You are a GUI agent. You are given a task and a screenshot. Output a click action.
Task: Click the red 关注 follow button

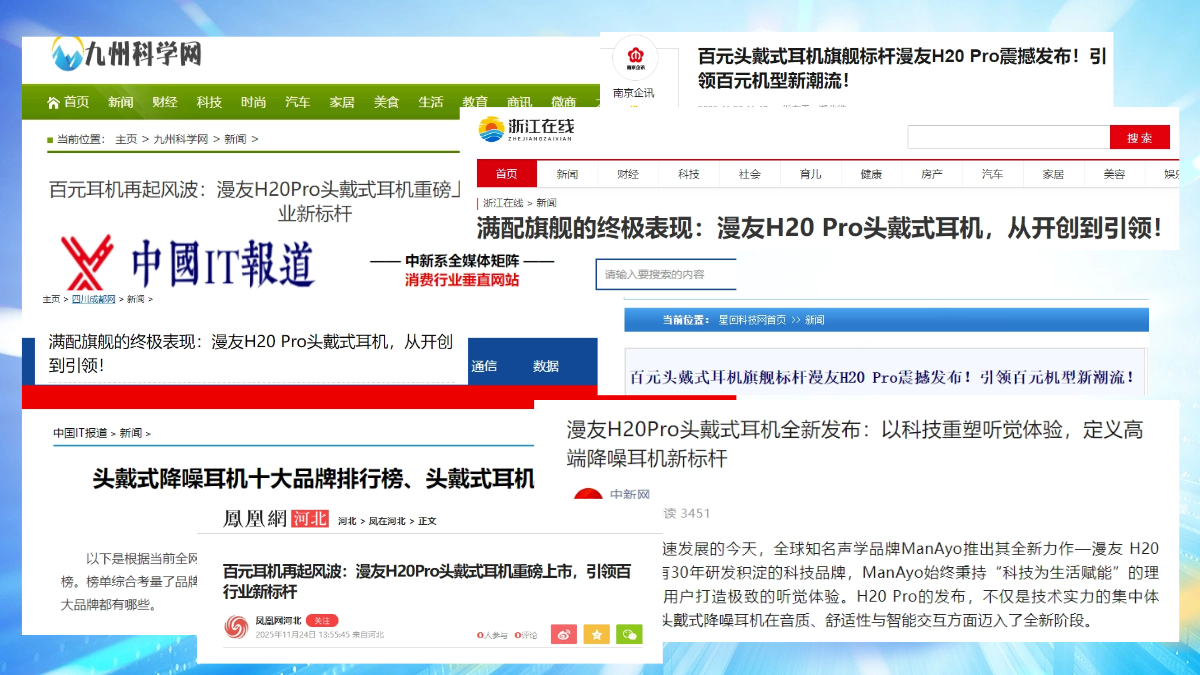pyautogui.click(x=321, y=620)
